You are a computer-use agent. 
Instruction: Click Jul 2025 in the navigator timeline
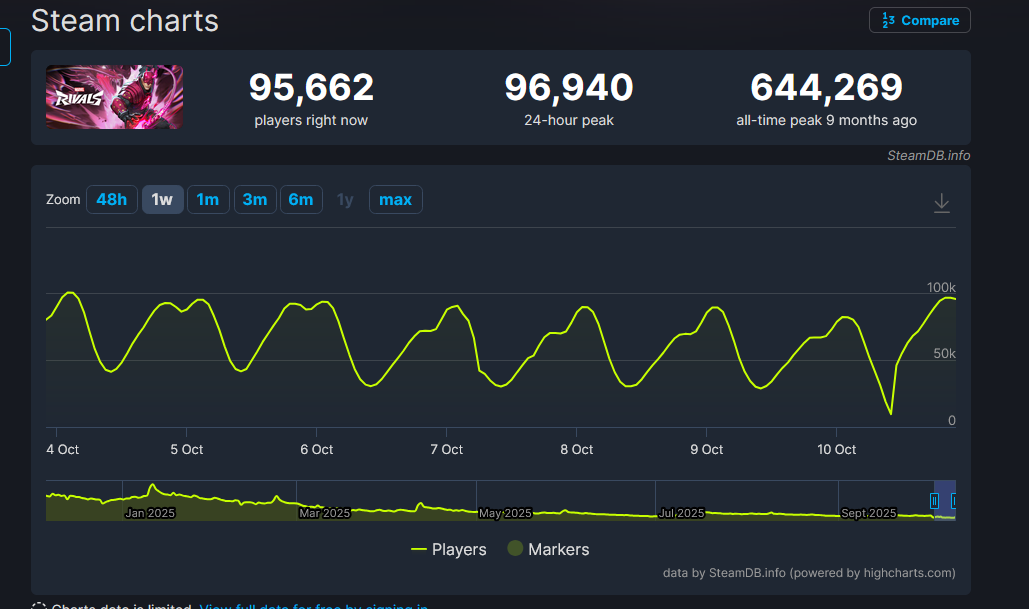[x=682, y=513]
